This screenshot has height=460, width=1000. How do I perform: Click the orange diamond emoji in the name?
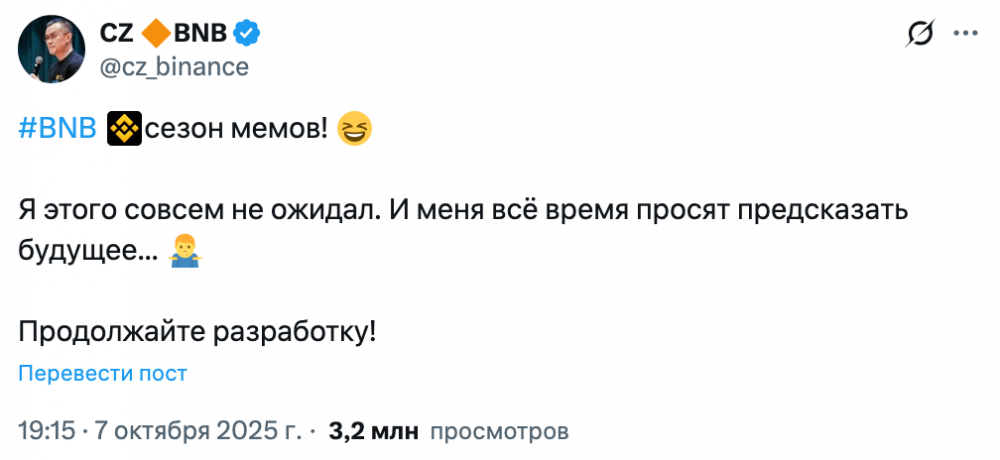(x=155, y=35)
